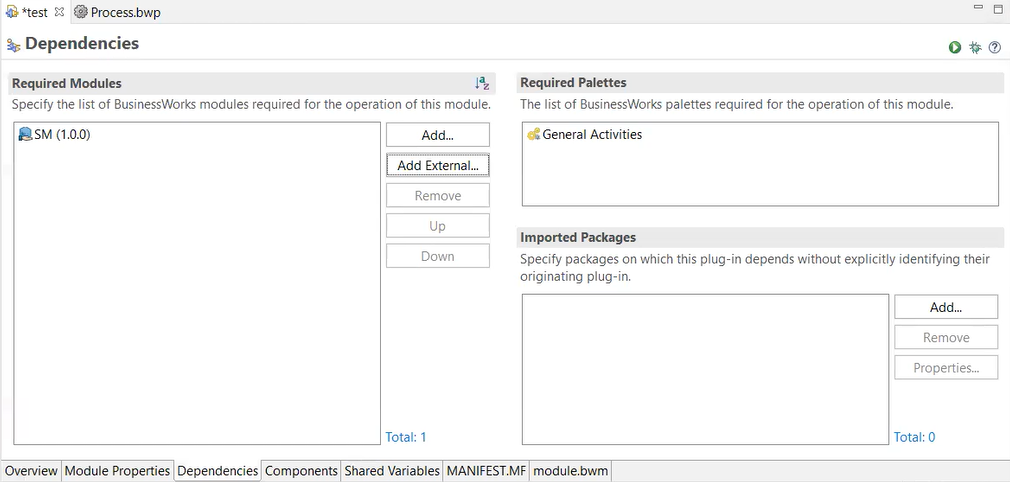Open help via question mark icon
Viewport: 1010px width, 482px height.
pyautogui.click(x=994, y=48)
